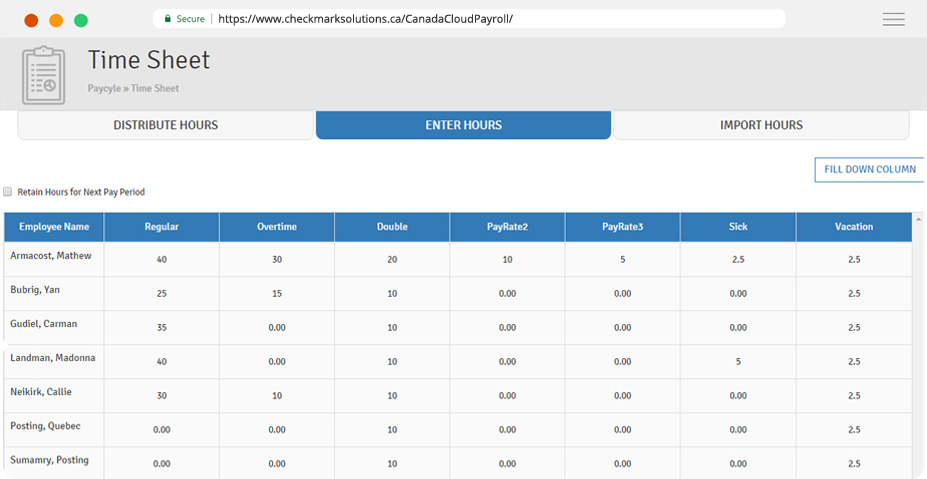
Task: Open the Import Hours tab
Action: 761,125
